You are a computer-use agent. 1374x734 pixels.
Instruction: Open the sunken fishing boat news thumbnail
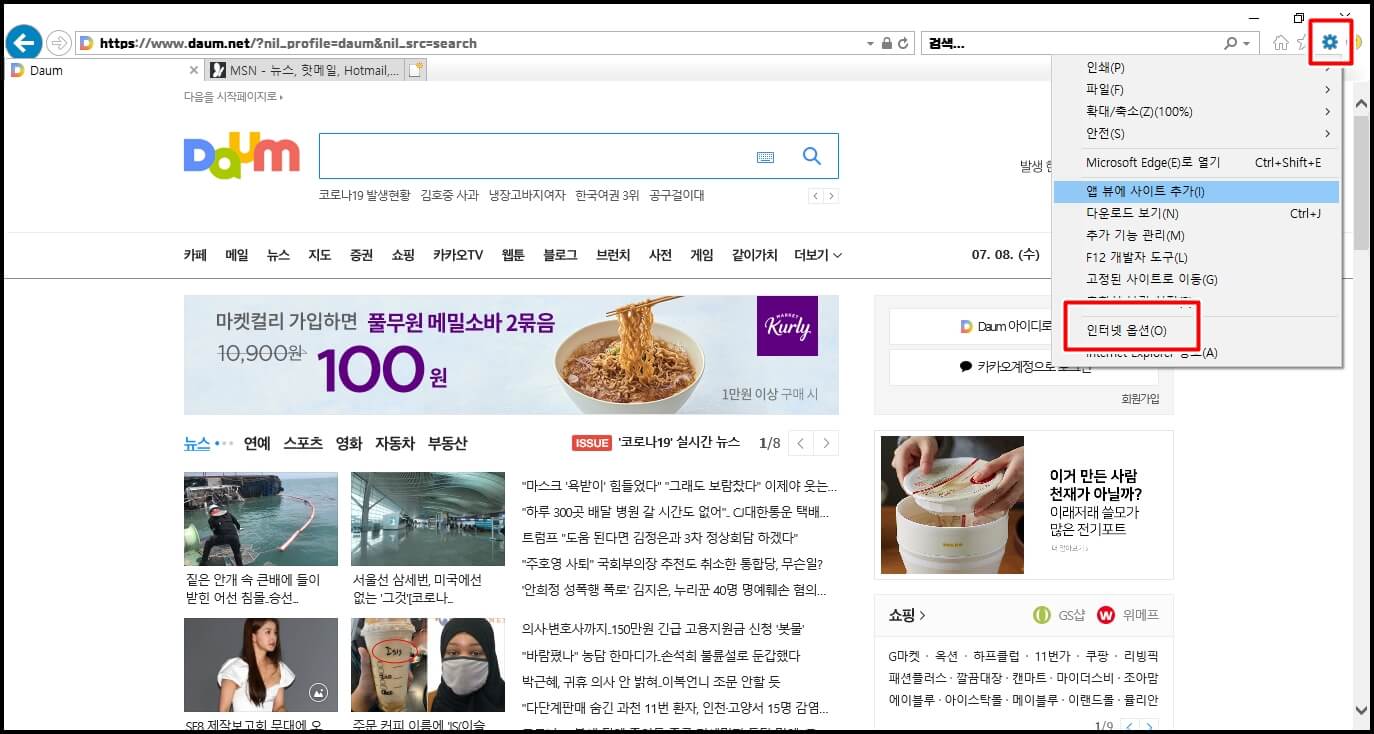[261, 519]
